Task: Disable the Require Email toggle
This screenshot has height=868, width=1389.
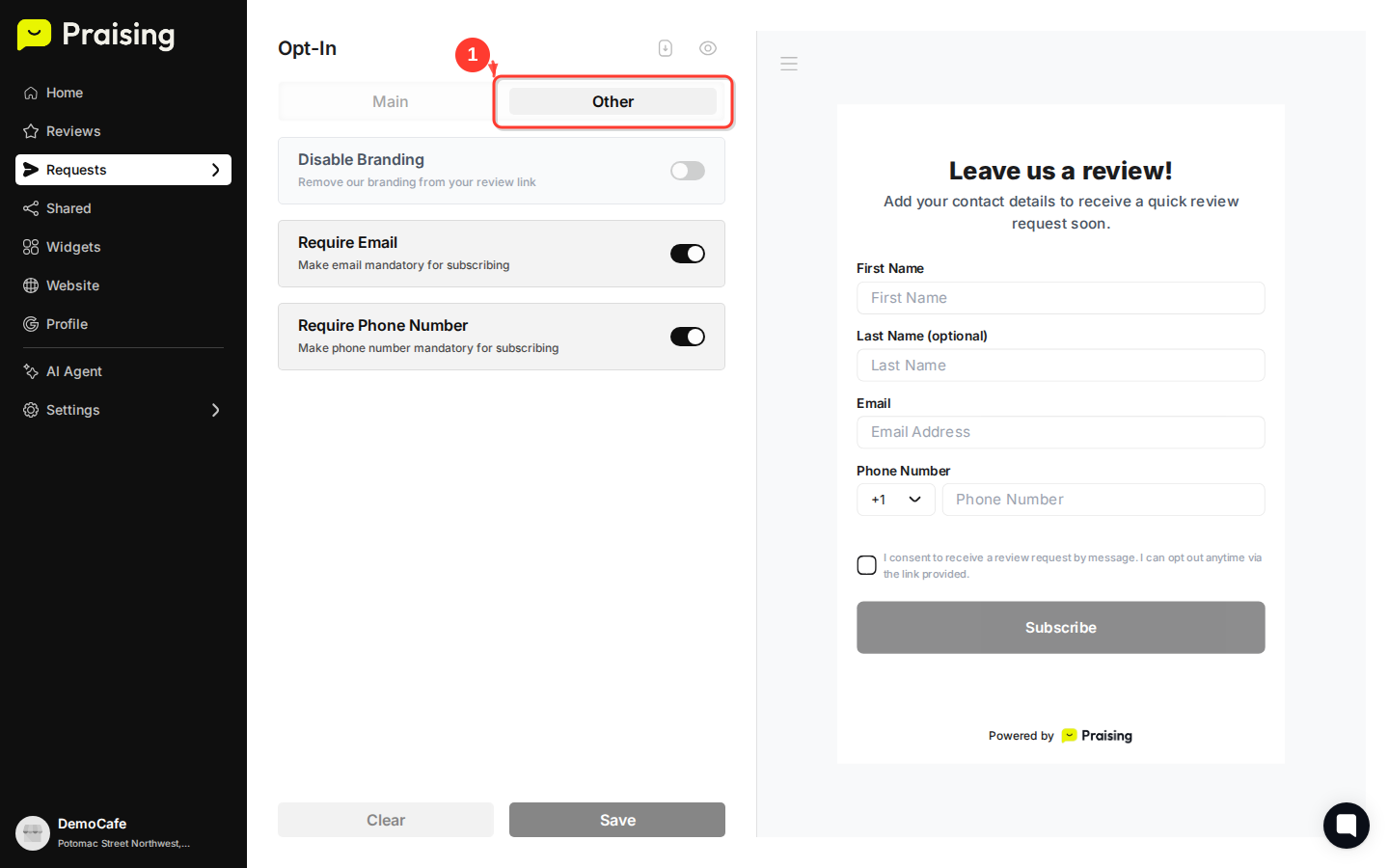Action: click(688, 254)
